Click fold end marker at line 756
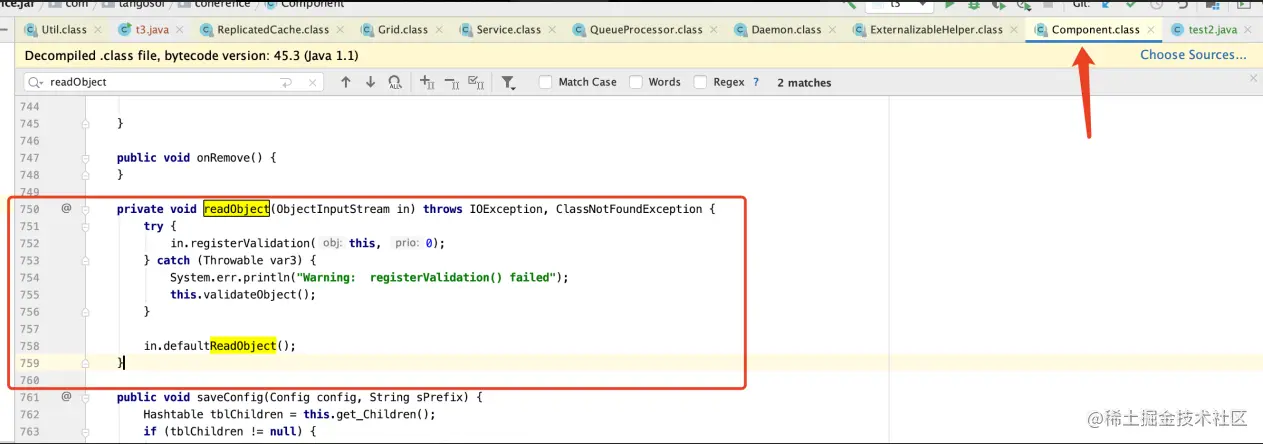1263x444 pixels. click(86, 311)
